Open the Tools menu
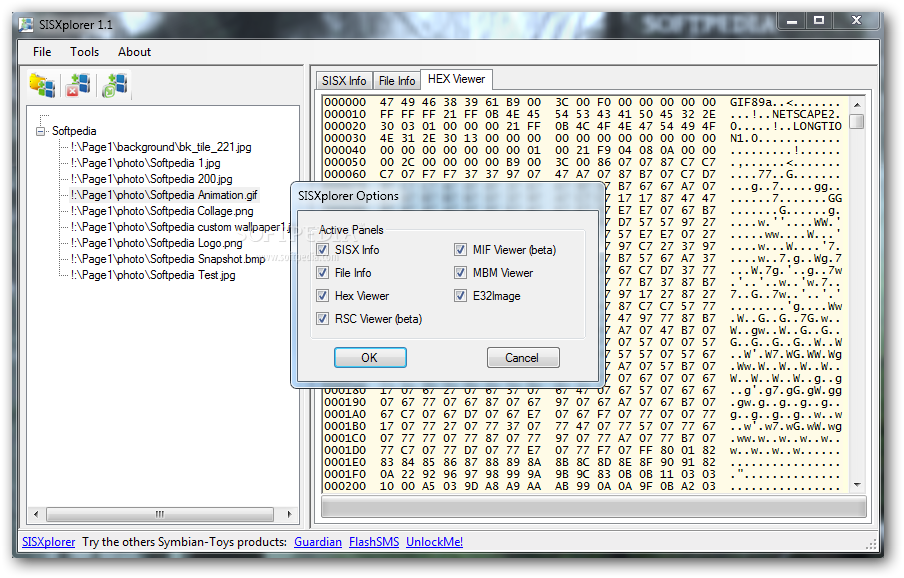This screenshot has height=578, width=904. click(x=85, y=52)
